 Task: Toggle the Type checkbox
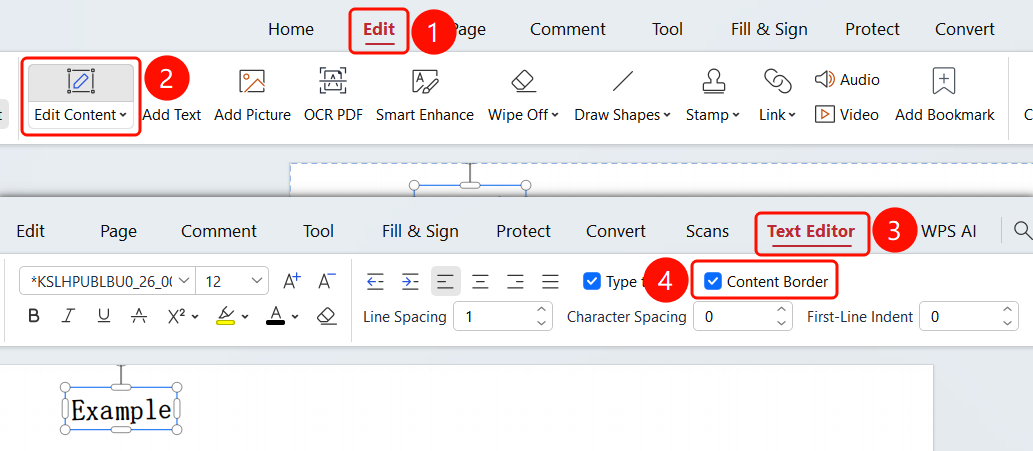click(592, 282)
